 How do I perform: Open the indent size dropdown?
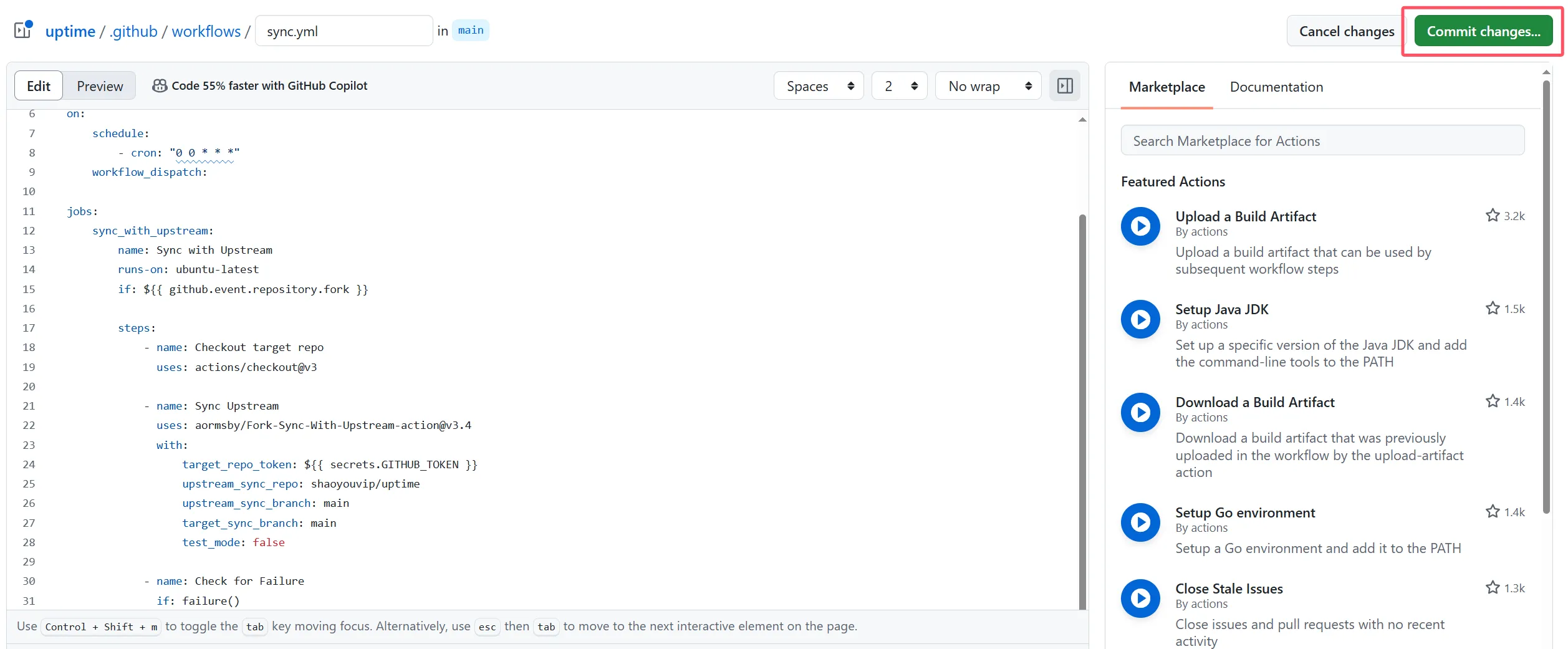pyautogui.click(x=900, y=86)
